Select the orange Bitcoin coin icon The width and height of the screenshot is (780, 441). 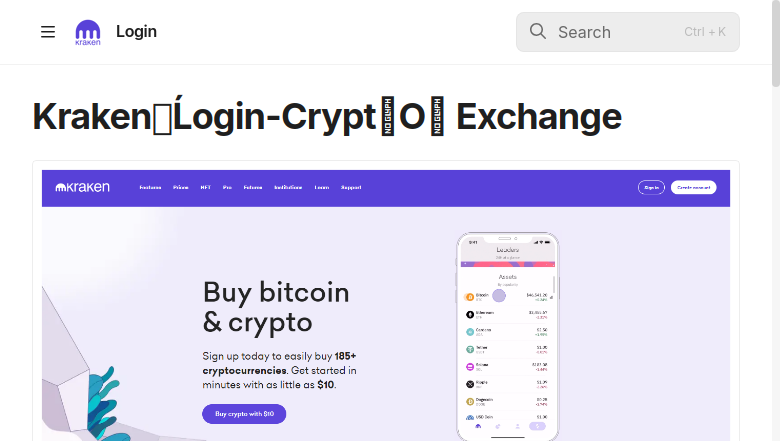tap(470, 297)
